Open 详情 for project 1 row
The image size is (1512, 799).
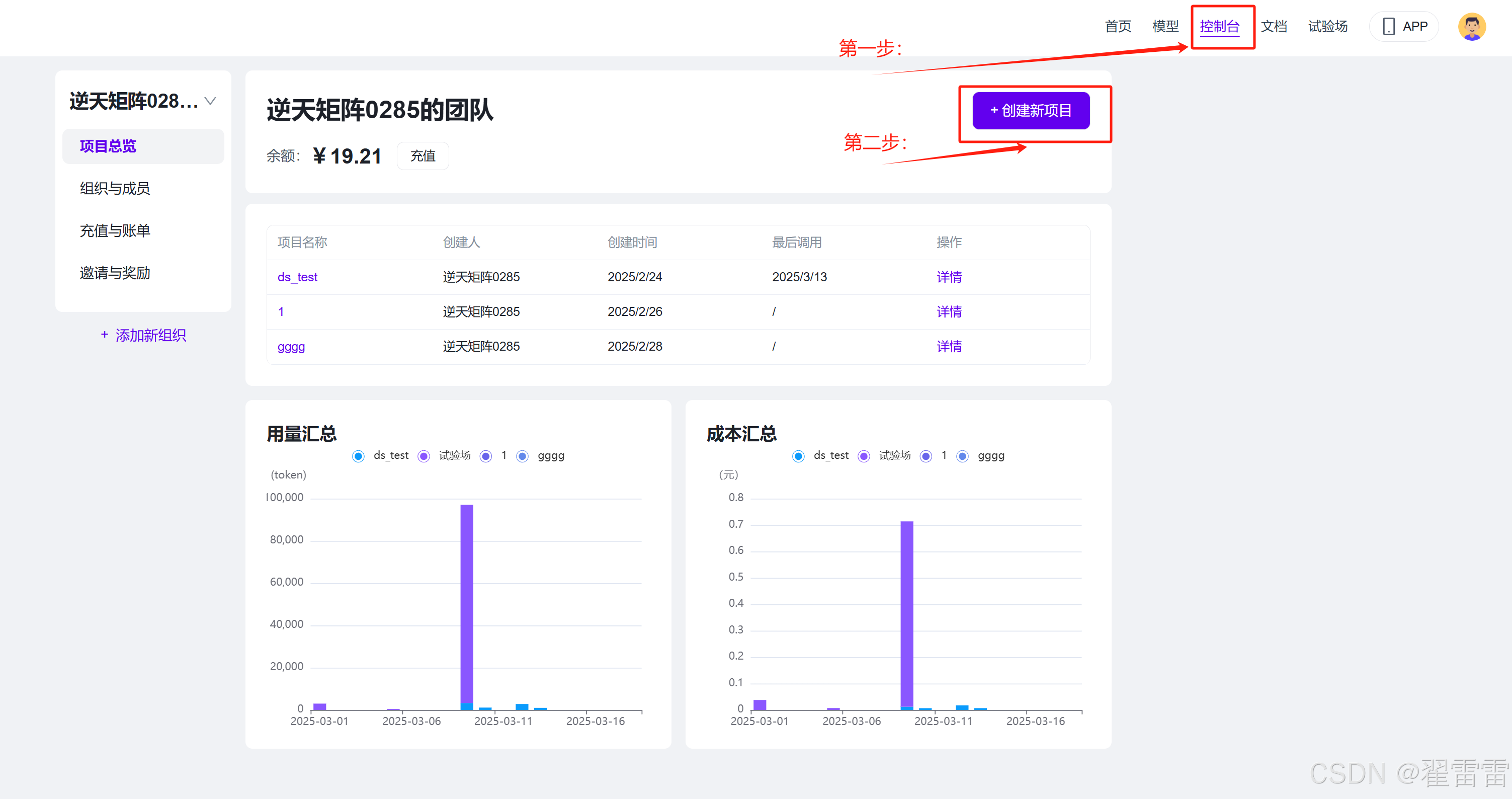coord(949,312)
